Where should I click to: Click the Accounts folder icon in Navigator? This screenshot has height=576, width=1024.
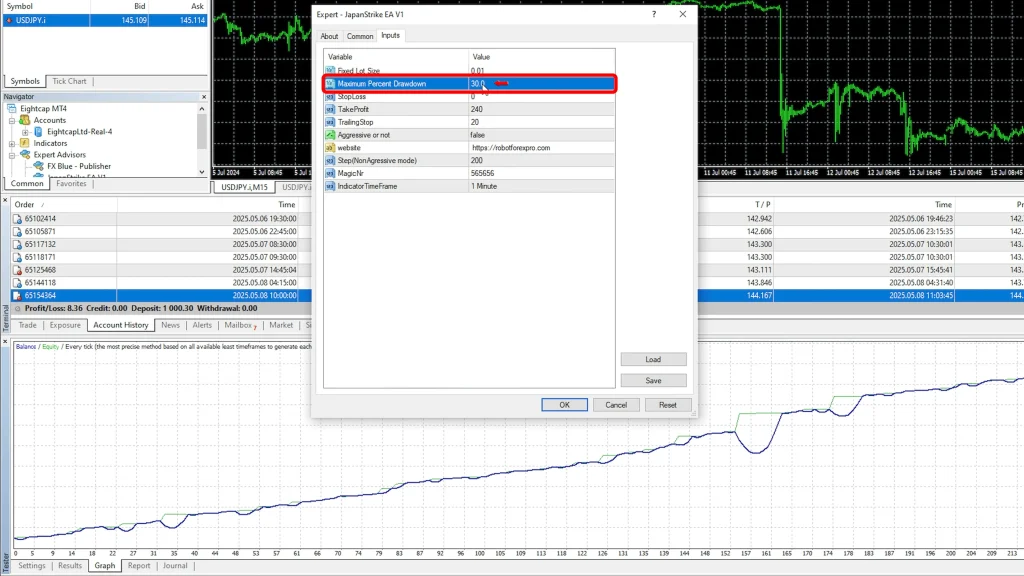(x=25, y=120)
